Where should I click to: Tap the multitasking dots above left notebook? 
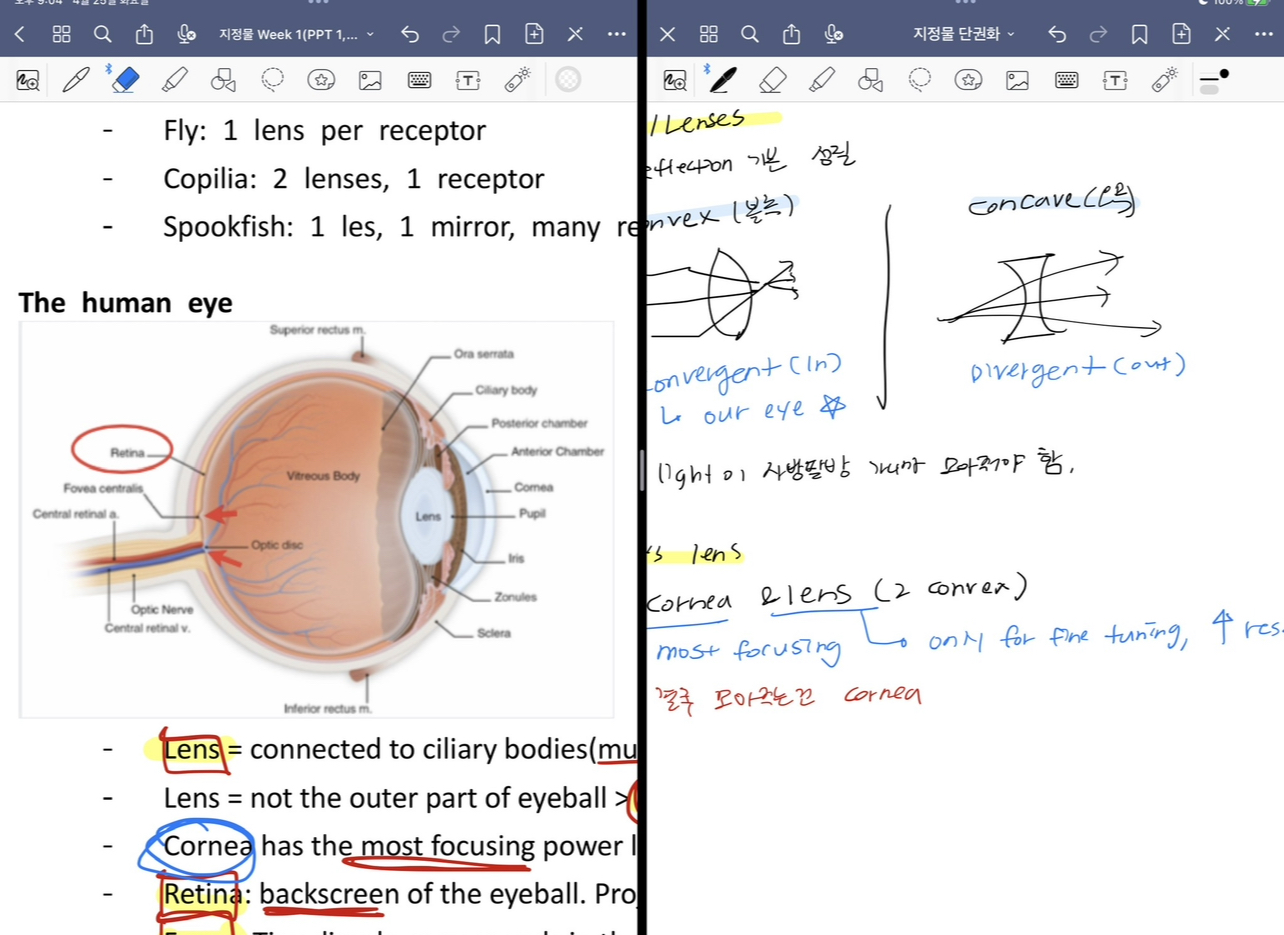[x=320, y=3]
